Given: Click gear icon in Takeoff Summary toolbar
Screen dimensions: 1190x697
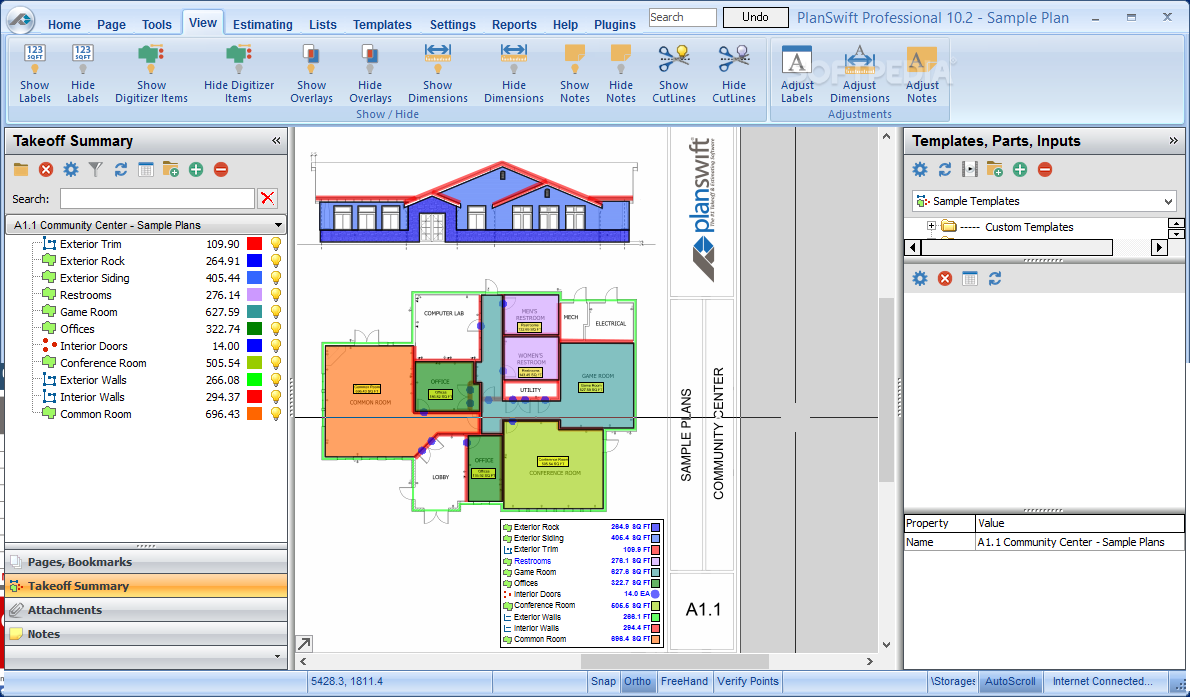Looking at the screenshot, I should [71, 170].
